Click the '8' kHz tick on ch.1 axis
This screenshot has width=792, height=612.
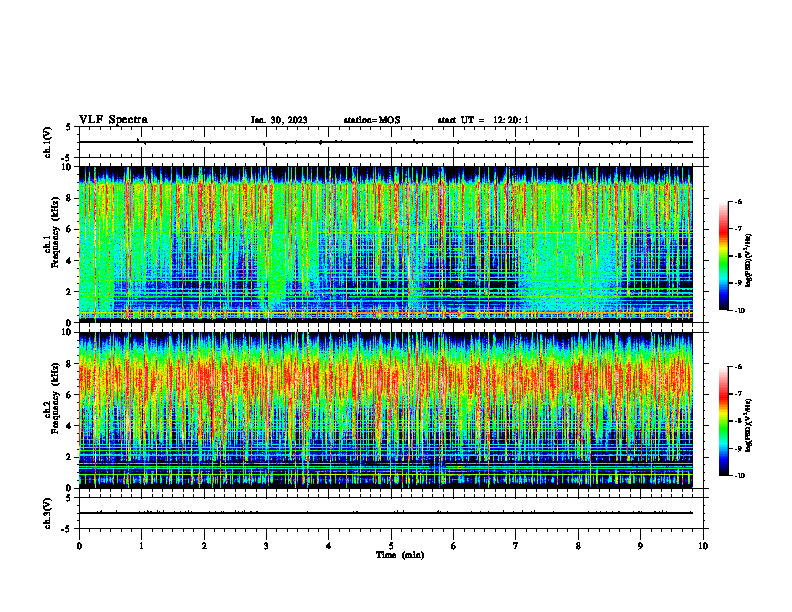(70, 198)
